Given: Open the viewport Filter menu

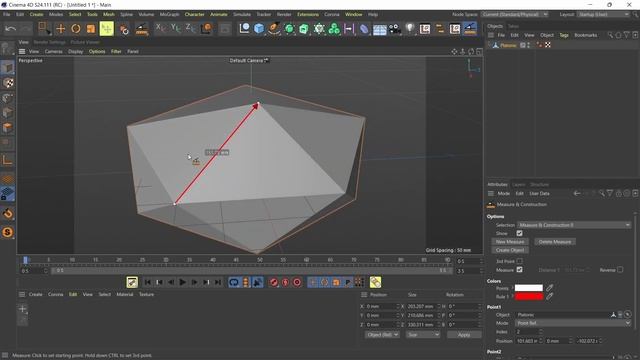Looking at the screenshot, I should (x=116, y=51).
